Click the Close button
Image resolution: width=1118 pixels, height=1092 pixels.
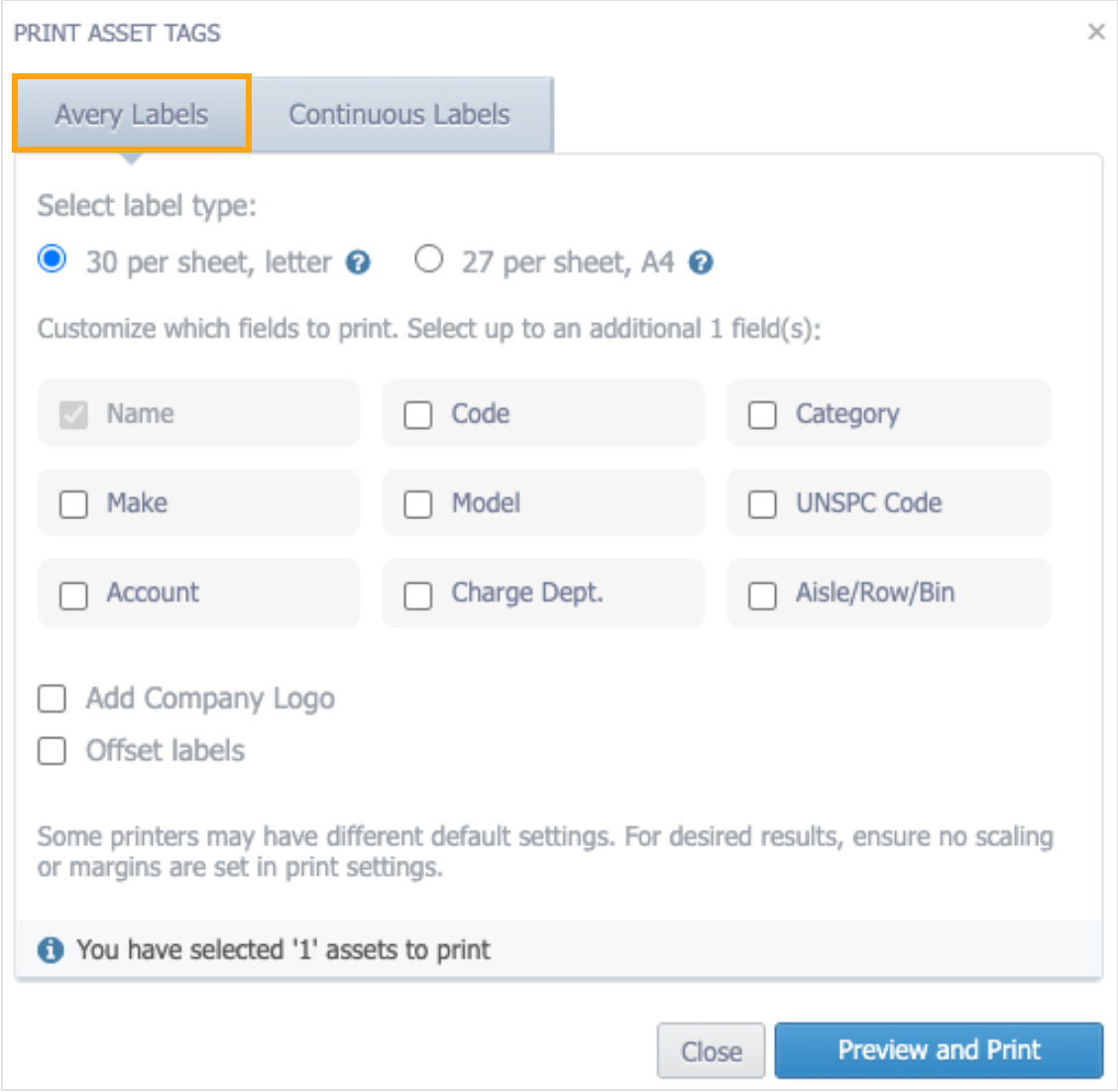pos(711,1050)
